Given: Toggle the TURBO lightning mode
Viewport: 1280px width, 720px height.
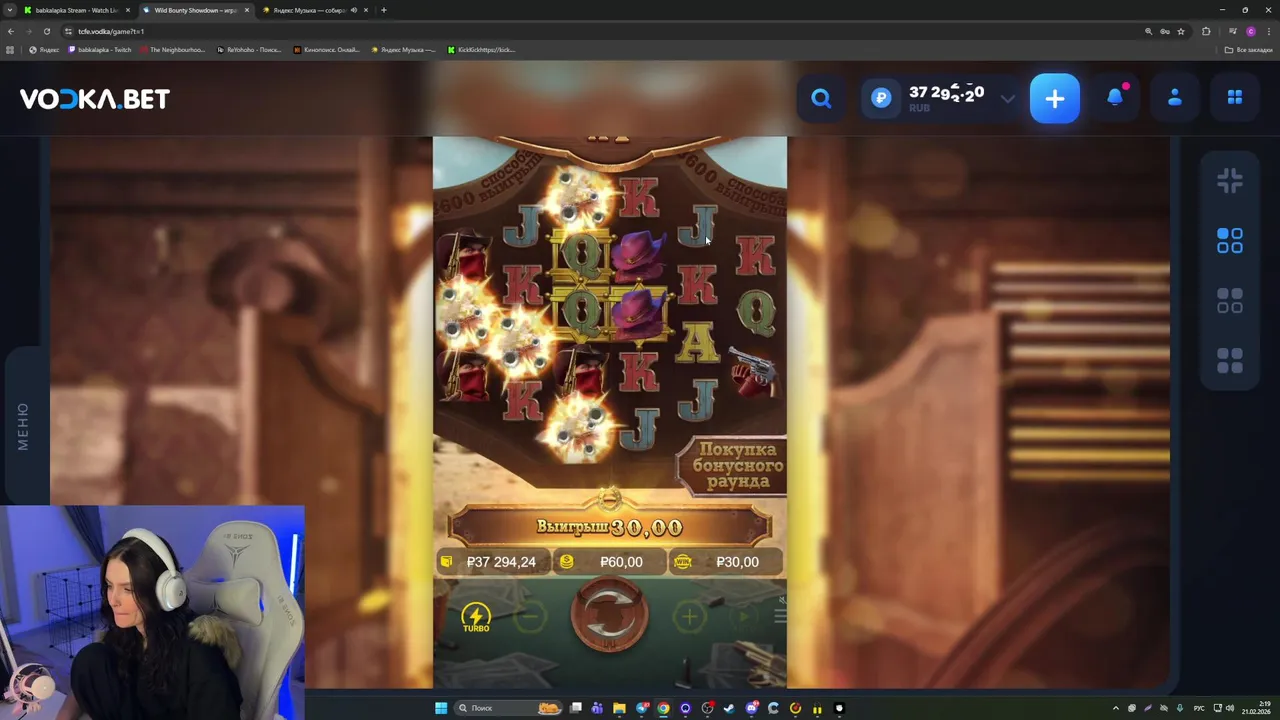Looking at the screenshot, I should (476, 618).
